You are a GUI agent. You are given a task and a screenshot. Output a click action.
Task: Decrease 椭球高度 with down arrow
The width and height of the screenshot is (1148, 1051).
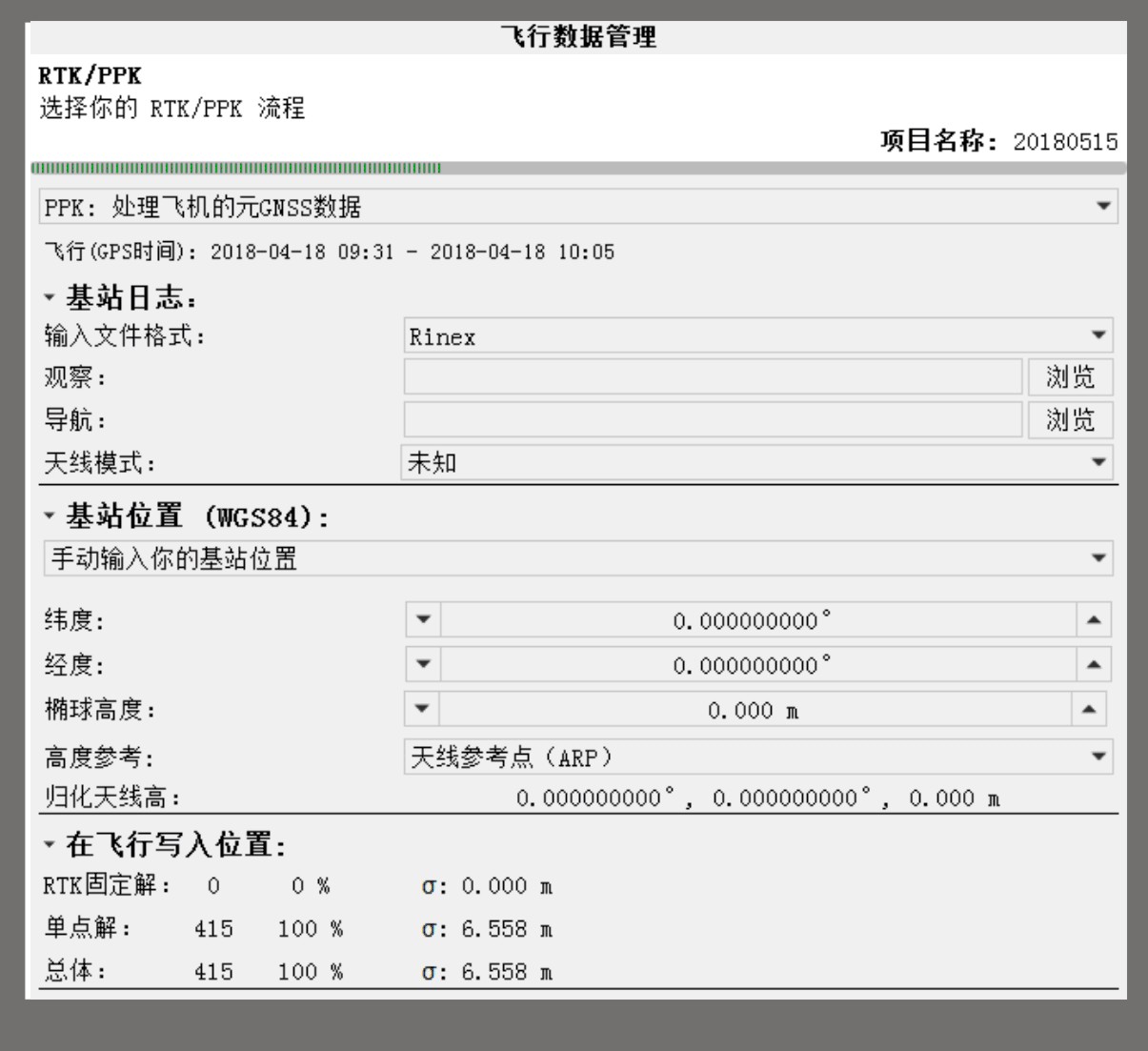(x=421, y=710)
